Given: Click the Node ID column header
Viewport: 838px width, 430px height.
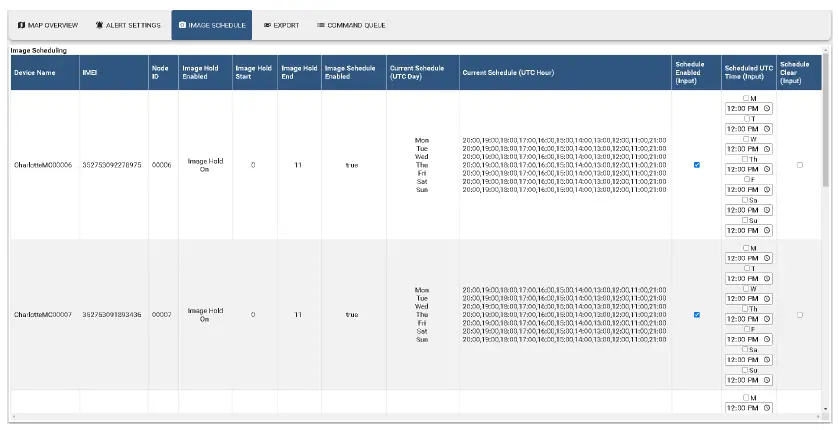Looking at the screenshot, I should (x=163, y=73).
